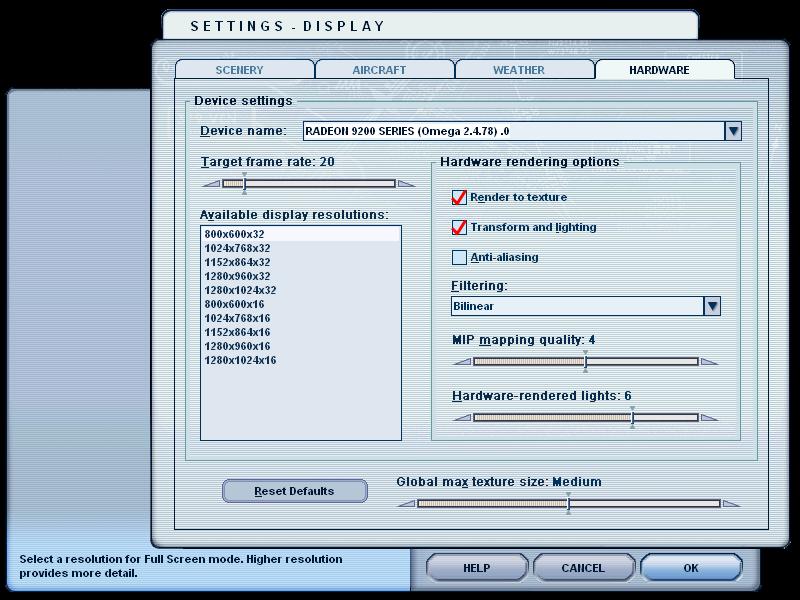
Task: Click right arrow of Global max texture size slider
Action: coord(731,504)
